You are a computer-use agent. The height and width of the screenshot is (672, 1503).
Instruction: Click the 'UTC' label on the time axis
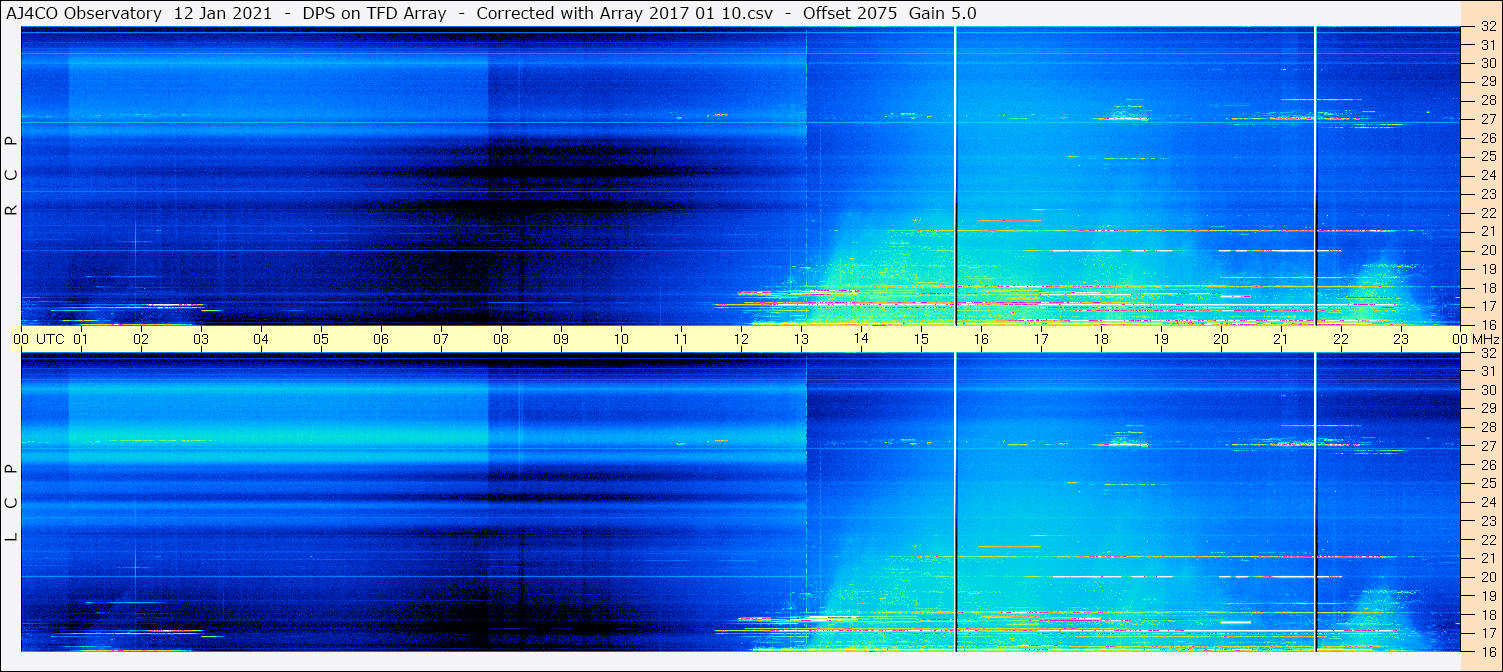pyautogui.click(x=50, y=339)
